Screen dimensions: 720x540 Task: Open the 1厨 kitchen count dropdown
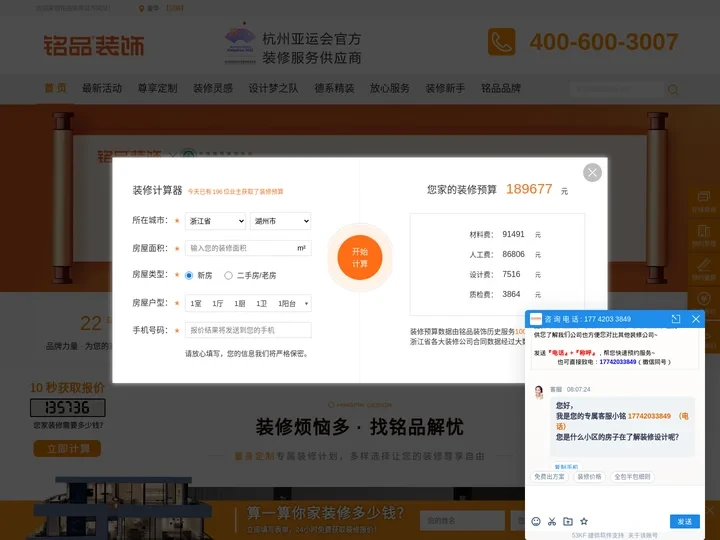point(240,304)
